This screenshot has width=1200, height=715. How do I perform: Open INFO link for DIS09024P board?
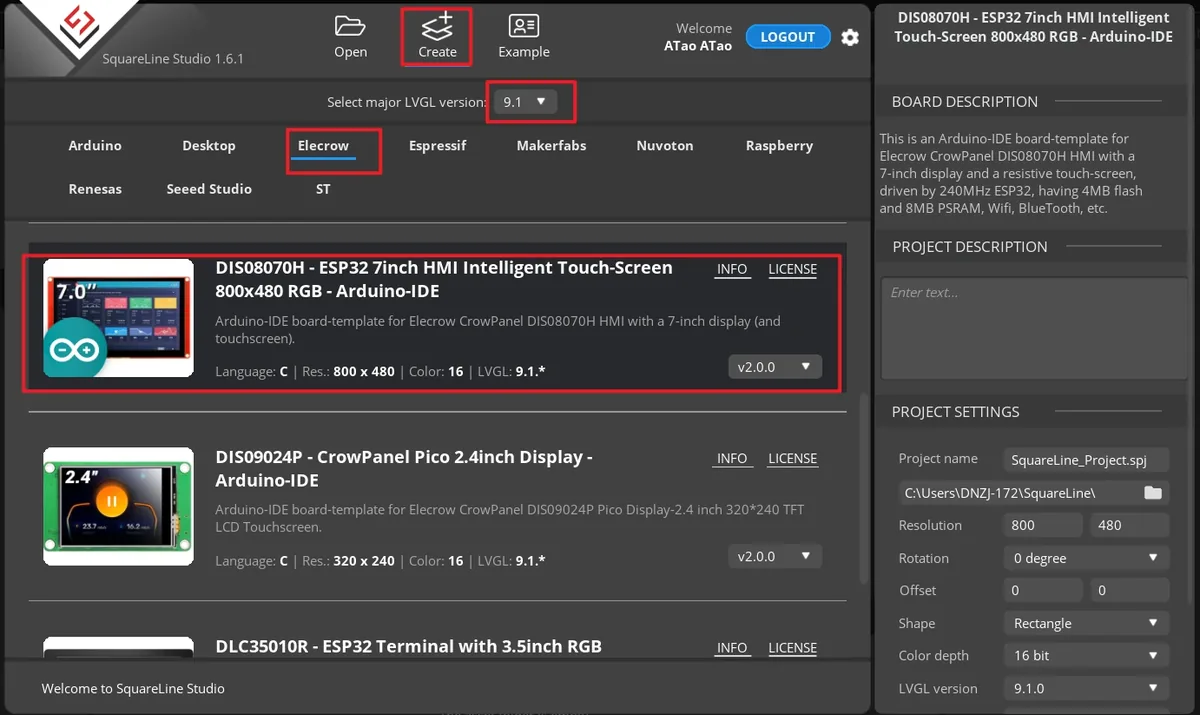[x=732, y=458]
